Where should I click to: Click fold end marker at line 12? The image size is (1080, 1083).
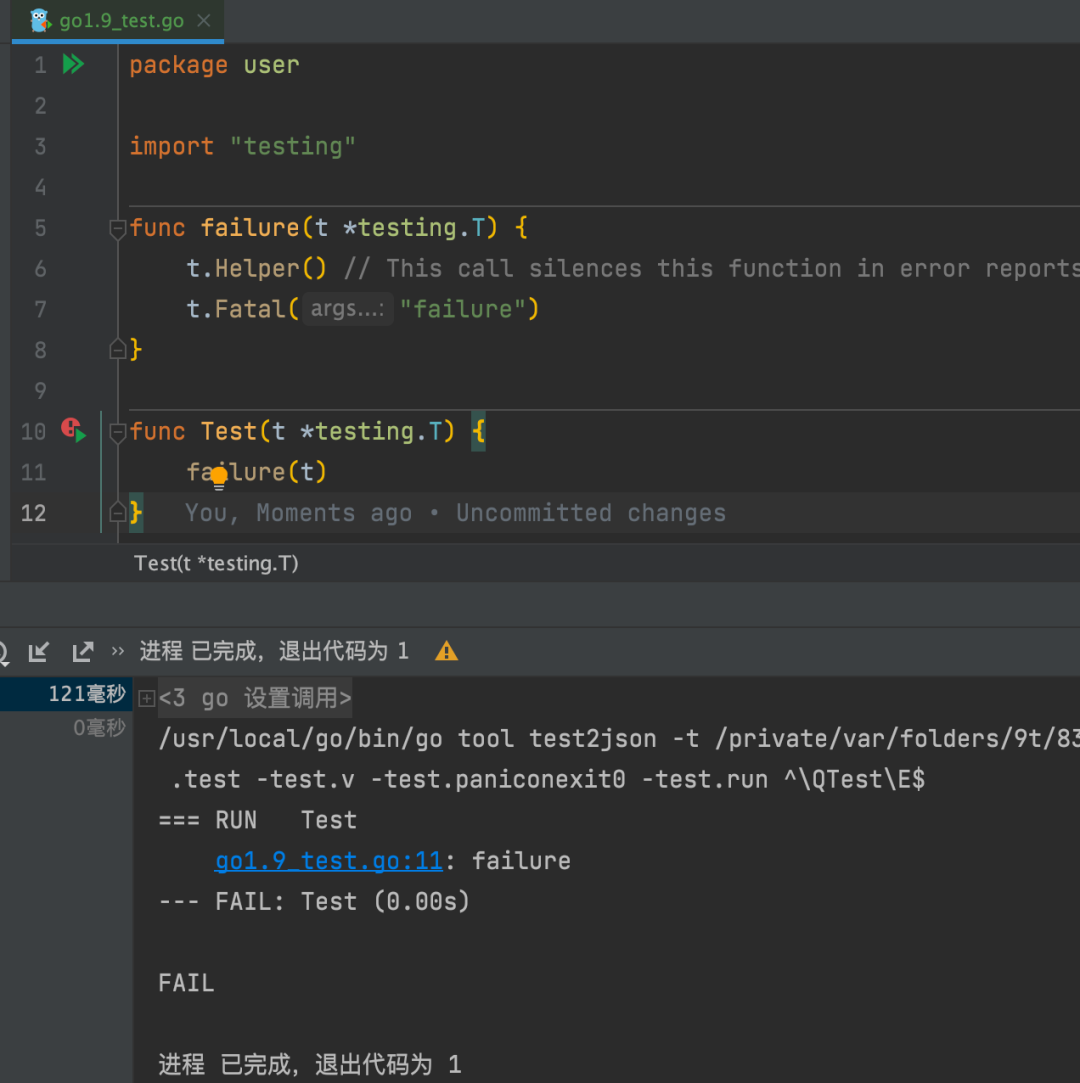[x=117, y=512]
